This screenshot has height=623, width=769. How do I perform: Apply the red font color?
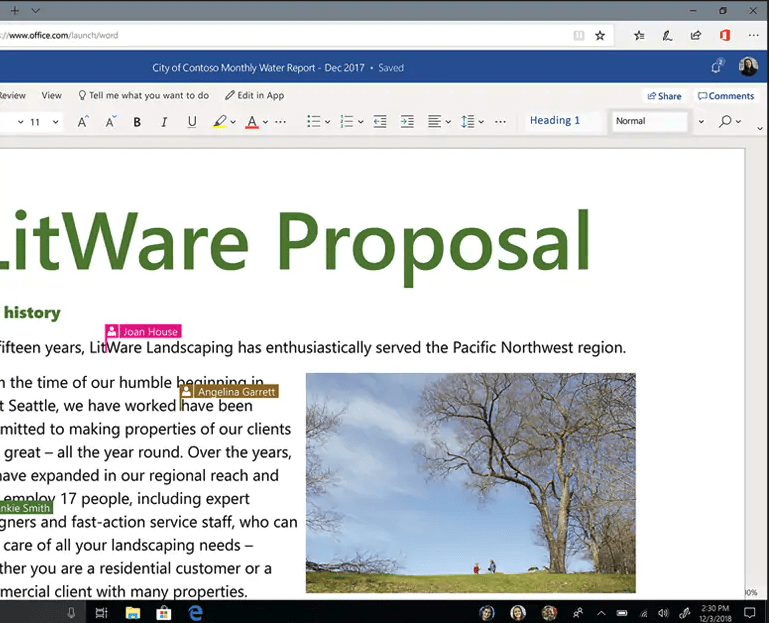pyautogui.click(x=252, y=122)
